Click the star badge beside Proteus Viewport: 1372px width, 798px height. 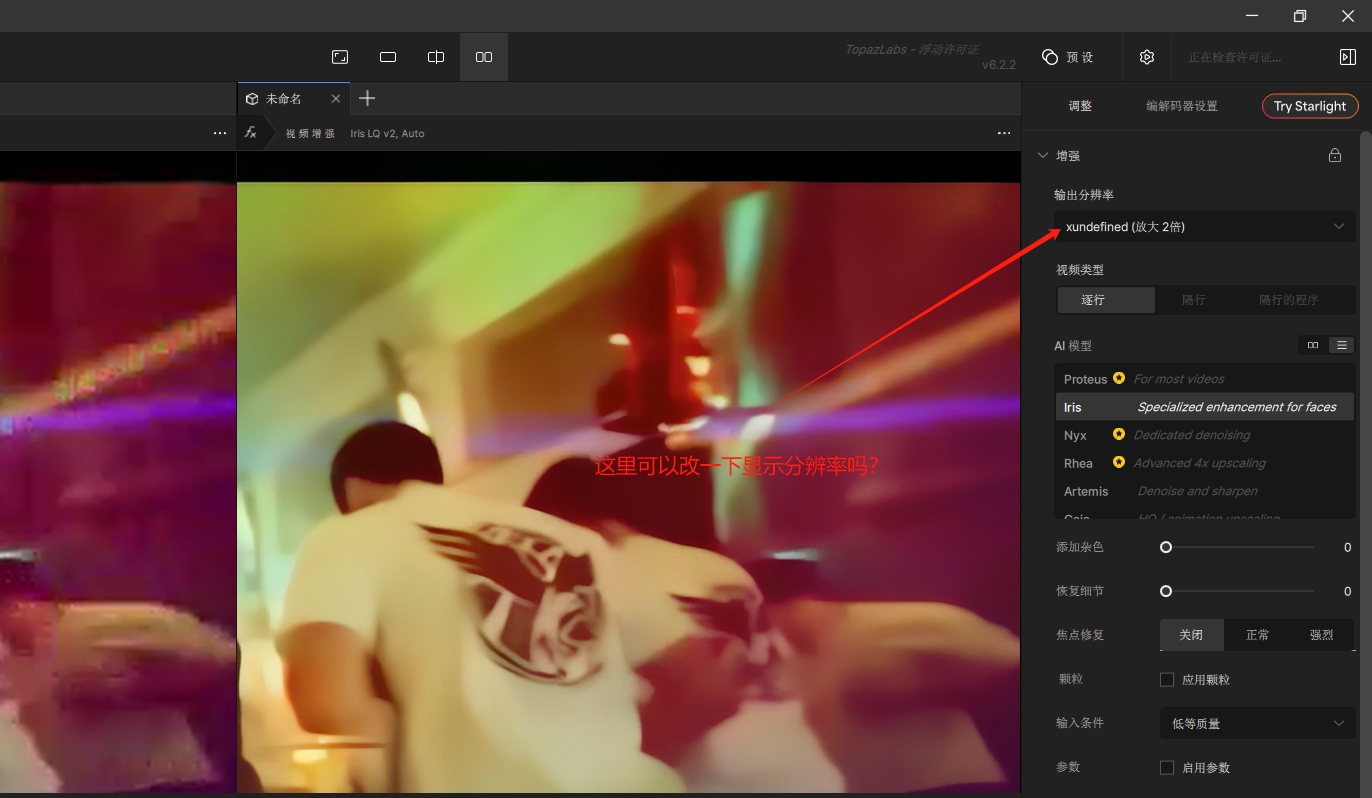pos(1119,378)
